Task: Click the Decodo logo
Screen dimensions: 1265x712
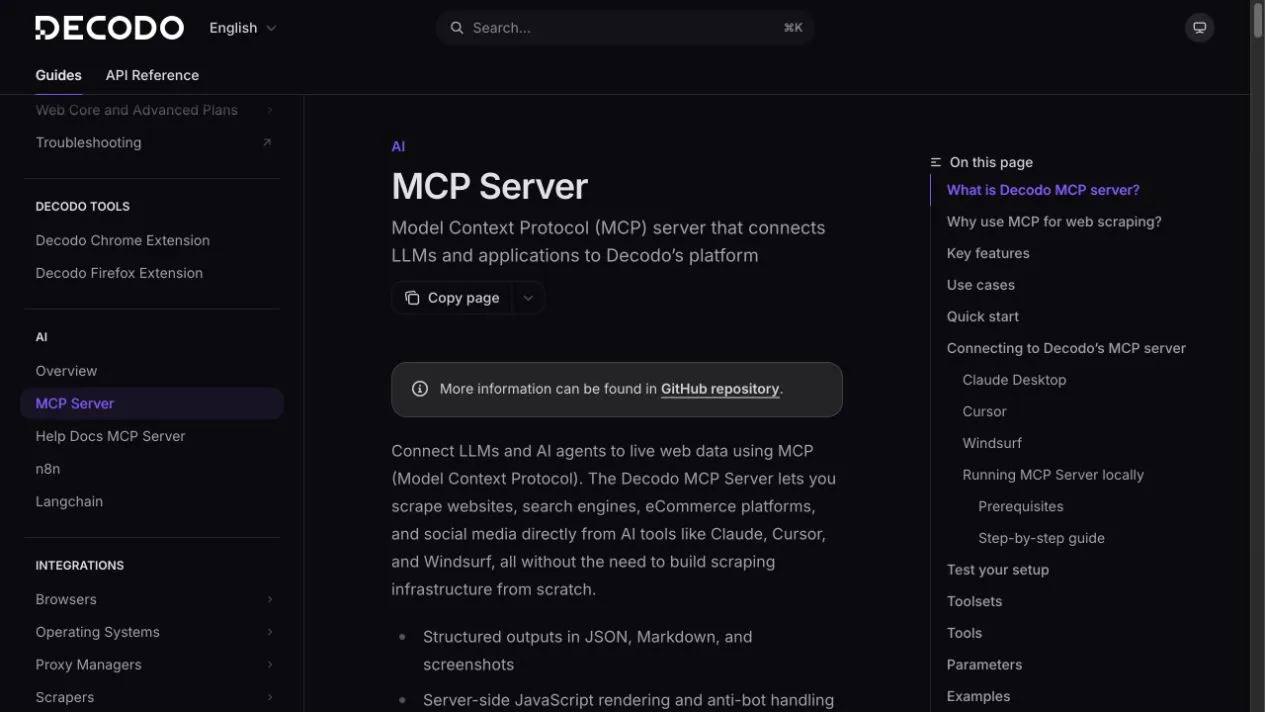Action: 110,28
